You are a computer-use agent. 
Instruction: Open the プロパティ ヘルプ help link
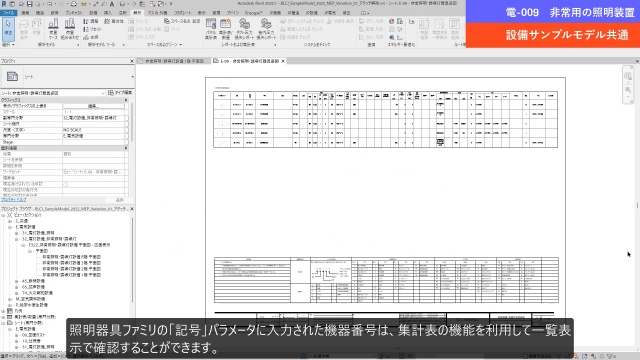point(13,200)
